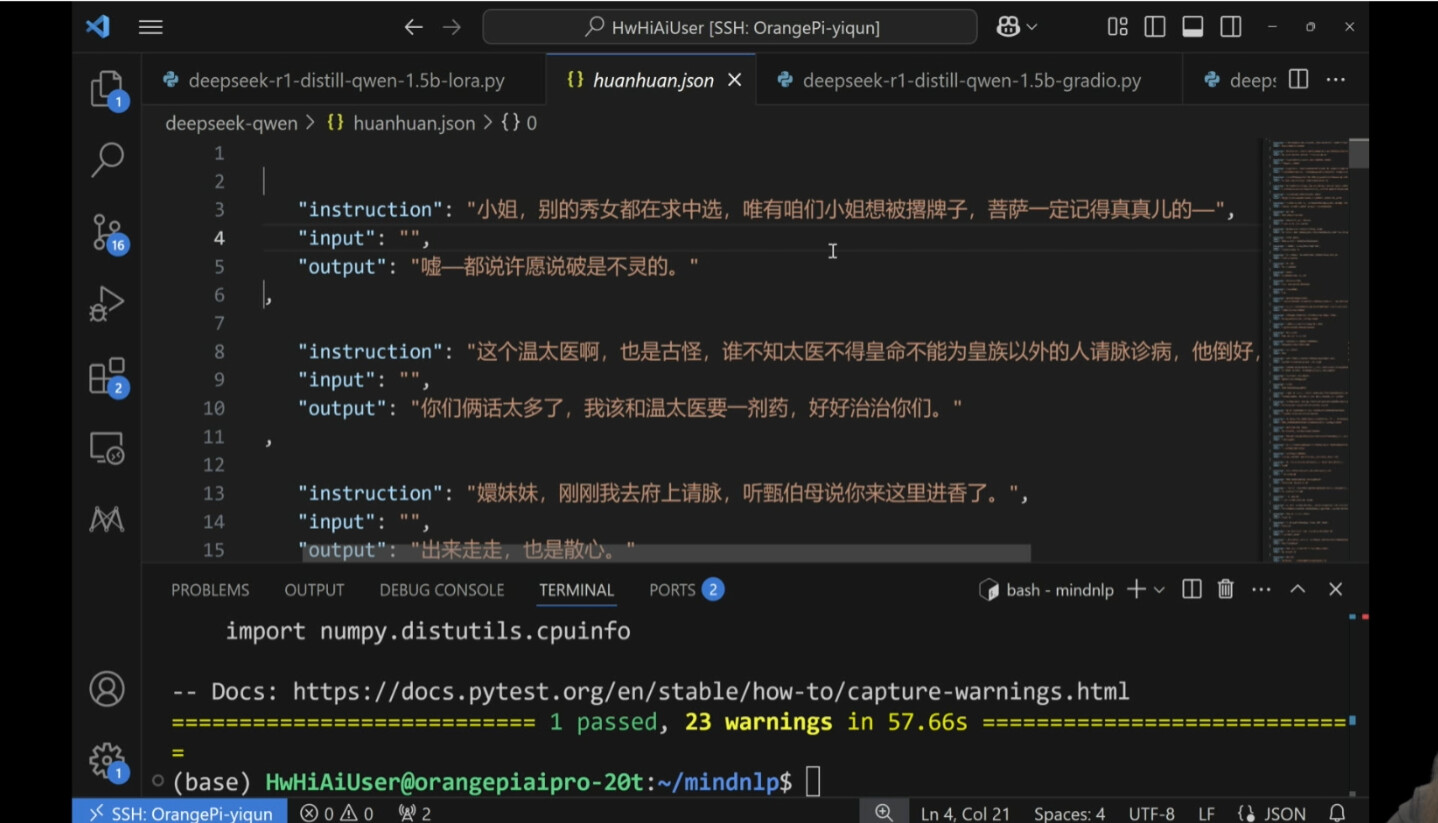Open the Search view icon
The height and width of the screenshot is (823, 1438).
pos(107,160)
